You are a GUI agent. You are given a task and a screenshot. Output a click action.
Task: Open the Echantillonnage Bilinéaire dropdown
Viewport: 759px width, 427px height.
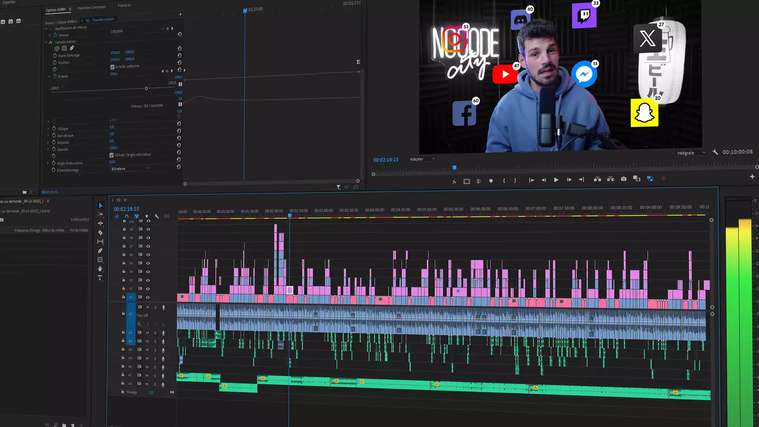pyautogui.click(x=130, y=168)
